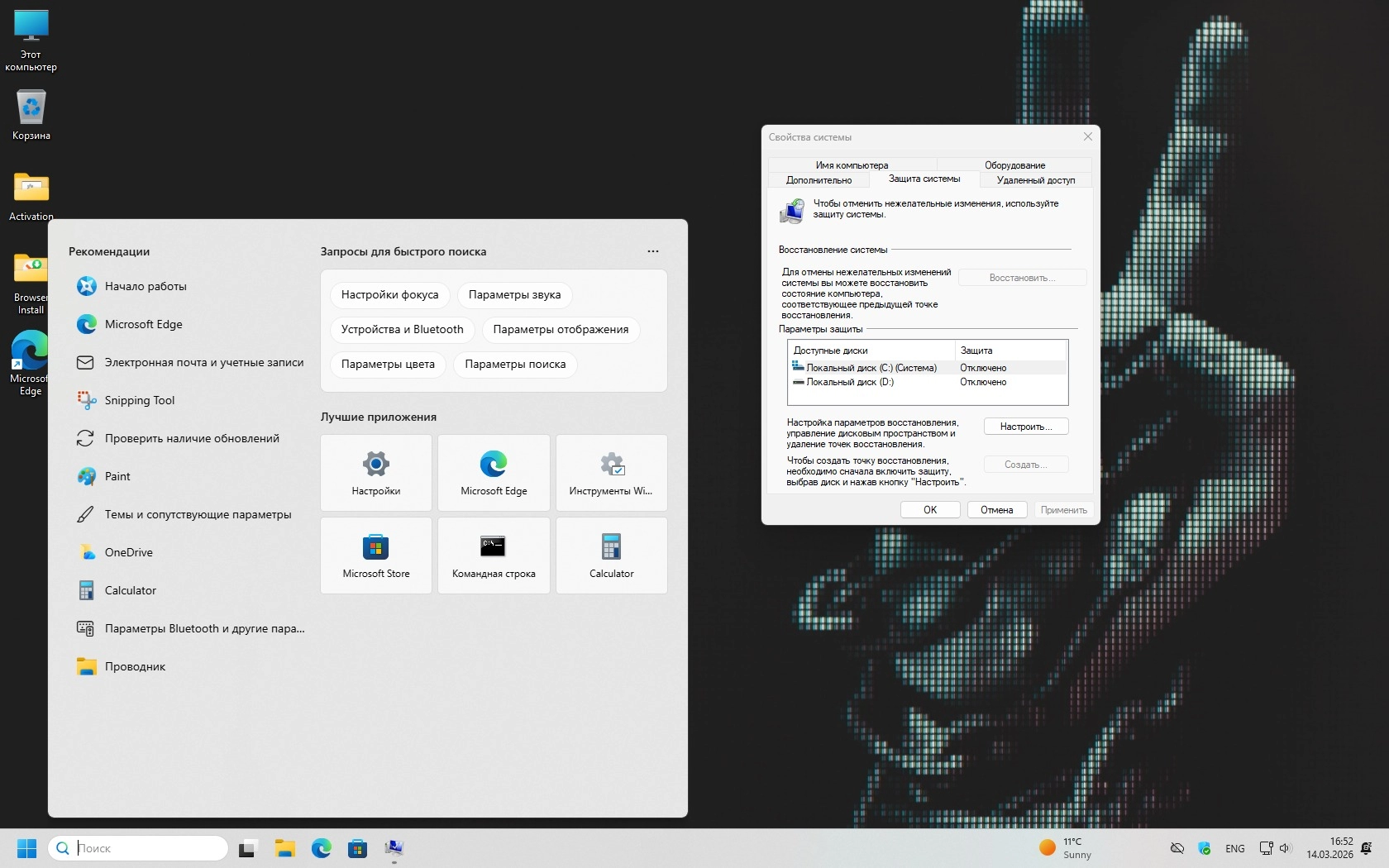Open Корзина on the desktop
Screen dimensions: 1389x868
(31, 116)
